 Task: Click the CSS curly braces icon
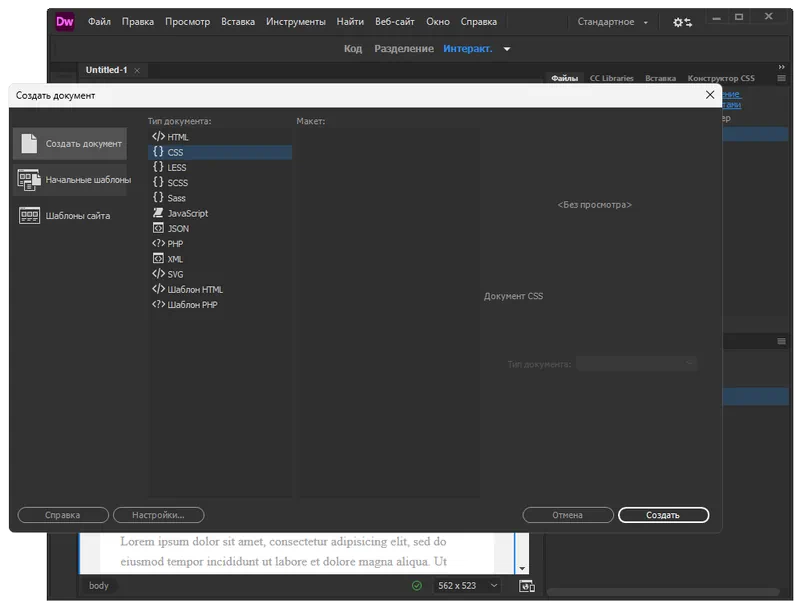[158, 151]
